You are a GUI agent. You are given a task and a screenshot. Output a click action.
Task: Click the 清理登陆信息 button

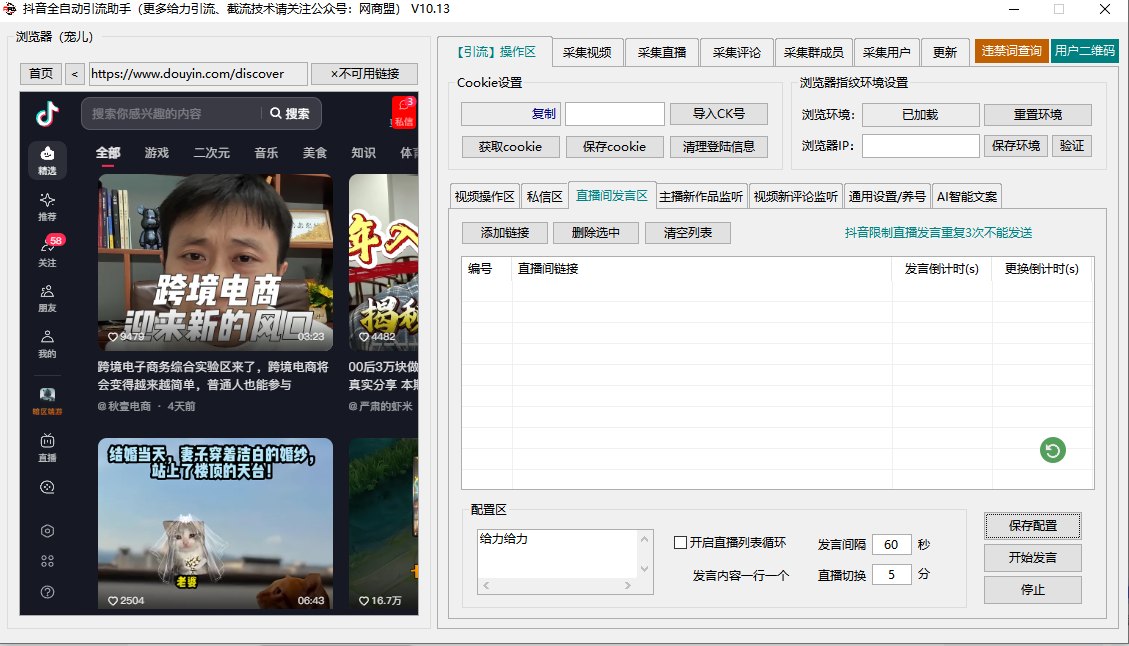pos(719,146)
